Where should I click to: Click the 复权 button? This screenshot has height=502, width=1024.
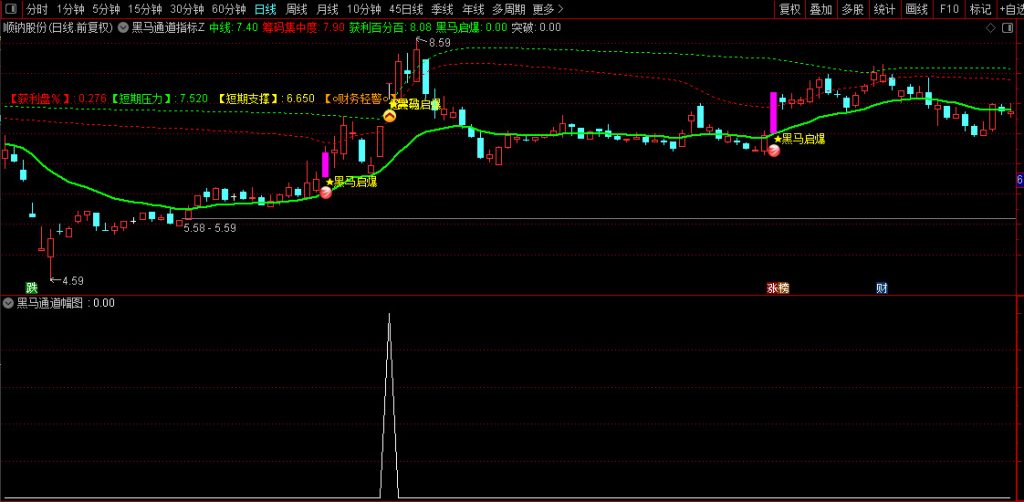coord(790,9)
